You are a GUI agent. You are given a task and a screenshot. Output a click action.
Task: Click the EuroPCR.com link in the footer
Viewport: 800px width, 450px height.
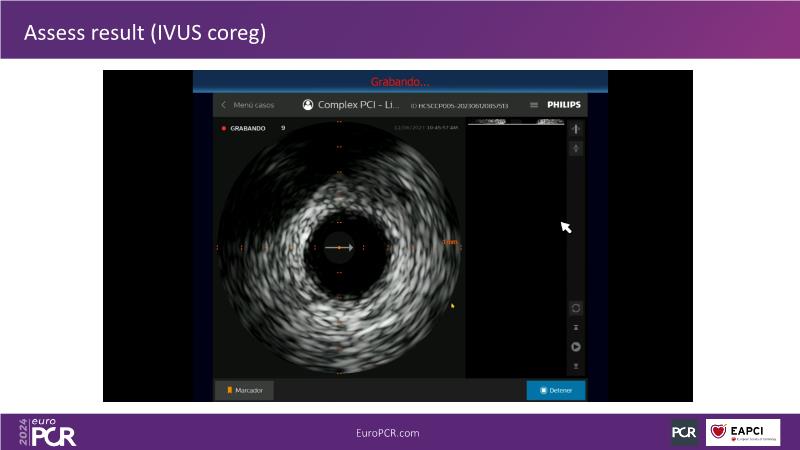387,432
